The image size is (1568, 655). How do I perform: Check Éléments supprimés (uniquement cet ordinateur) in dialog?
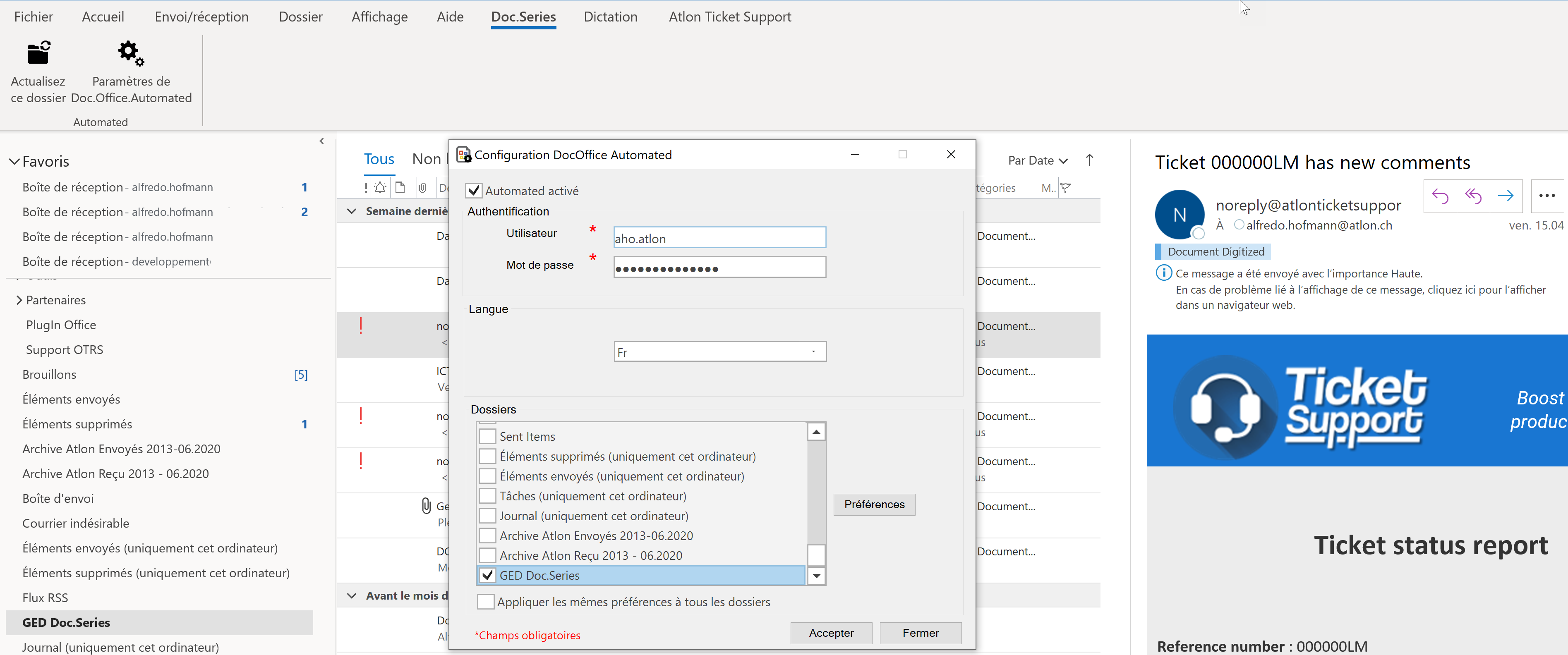click(x=487, y=456)
